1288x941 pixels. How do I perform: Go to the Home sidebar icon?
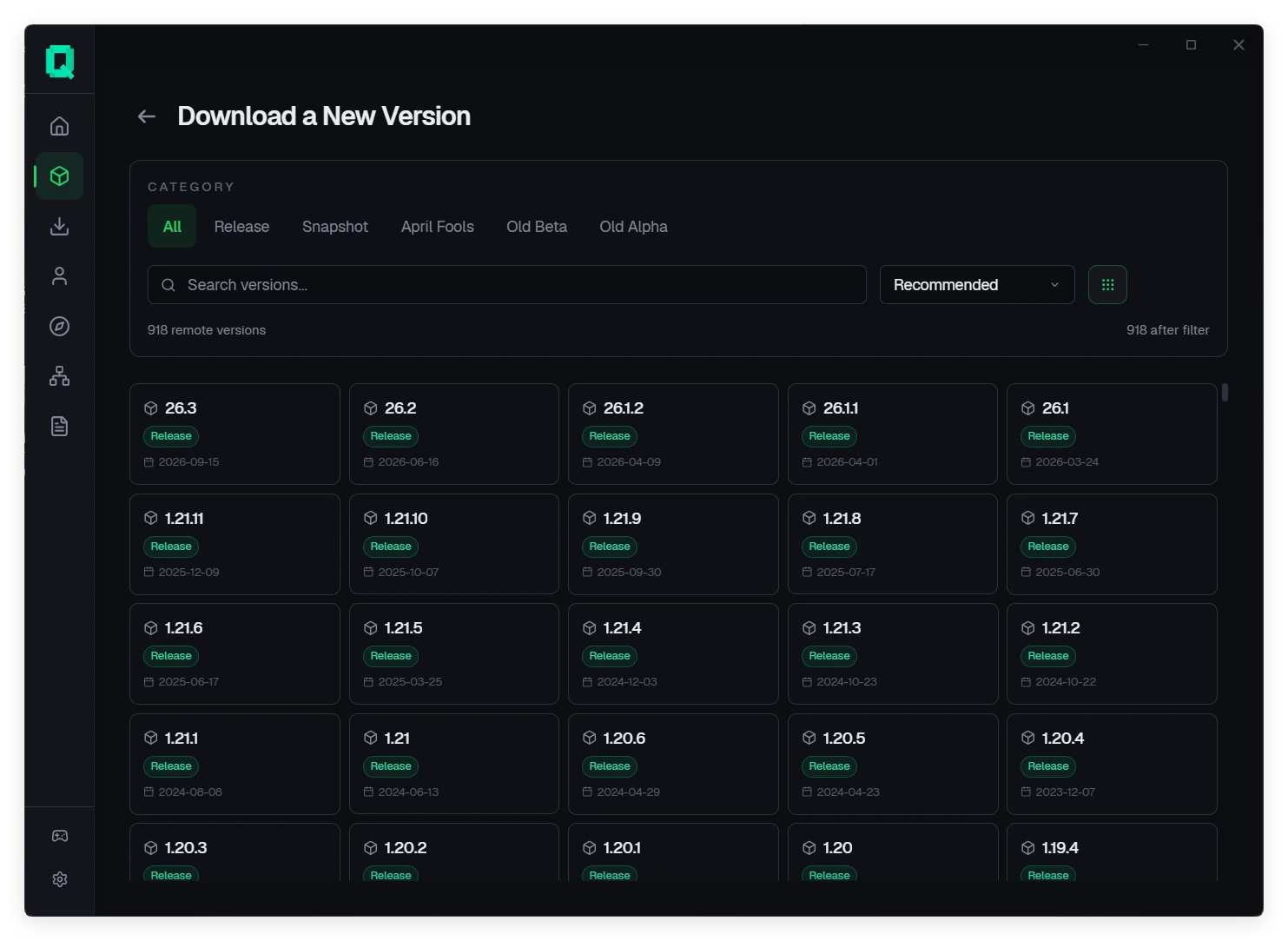(59, 126)
